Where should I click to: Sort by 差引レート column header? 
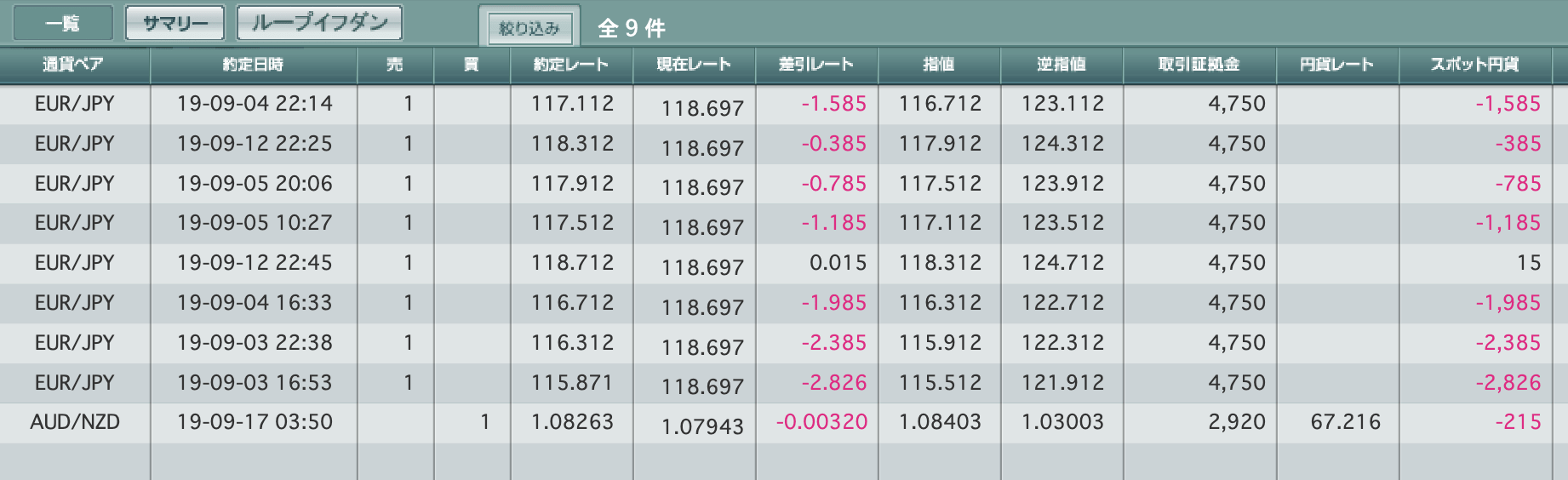tap(816, 65)
